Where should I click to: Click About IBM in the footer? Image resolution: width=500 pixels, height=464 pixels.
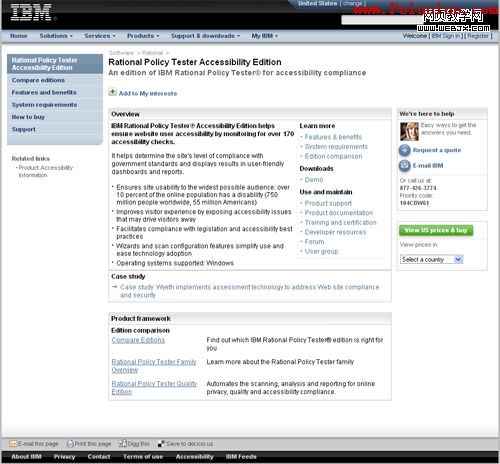(26, 457)
